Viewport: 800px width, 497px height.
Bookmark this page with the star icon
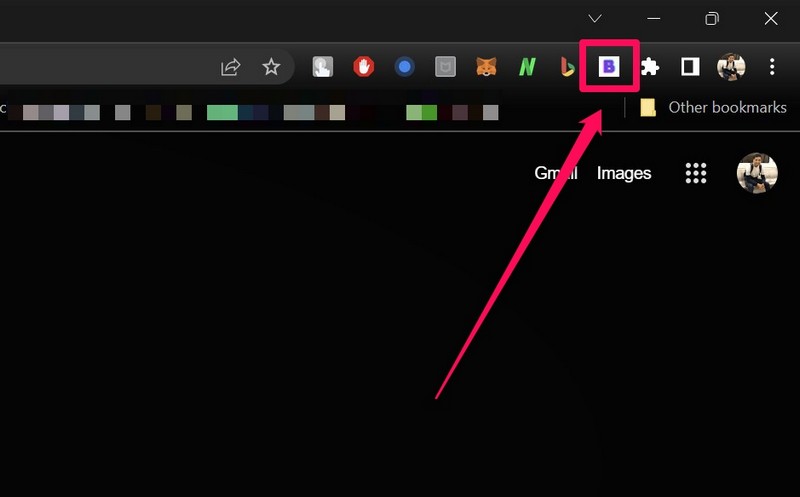[x=271, y=66]
